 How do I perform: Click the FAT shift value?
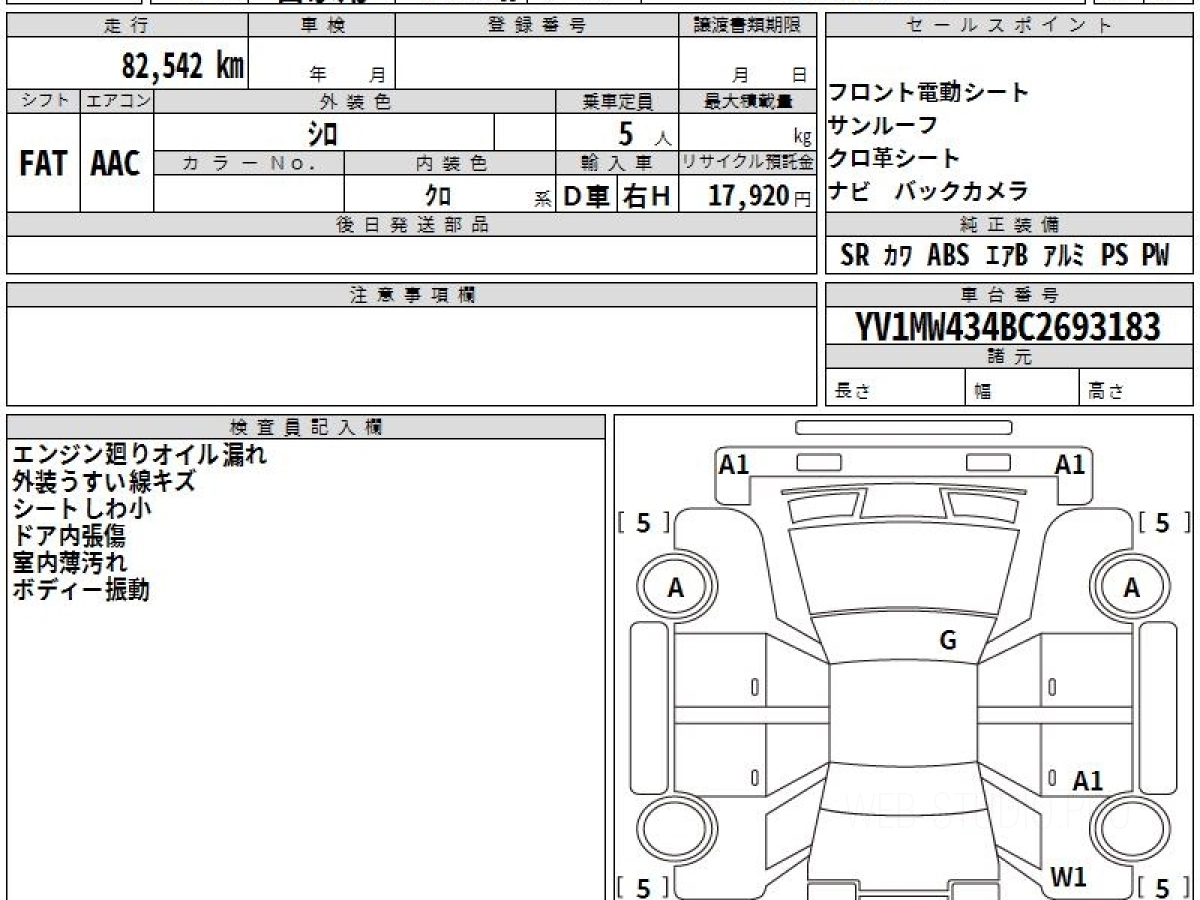point(43,164)
